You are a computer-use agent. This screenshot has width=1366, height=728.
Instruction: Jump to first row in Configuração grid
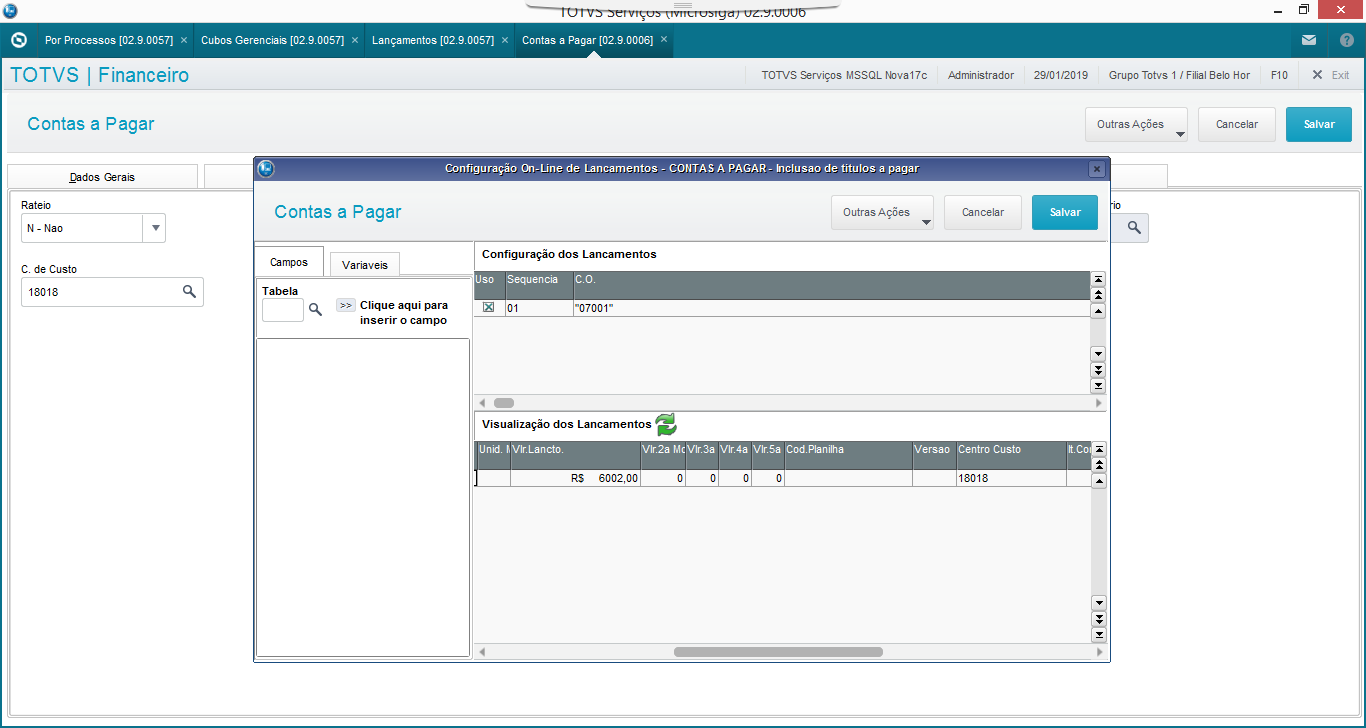point(1098,280)
